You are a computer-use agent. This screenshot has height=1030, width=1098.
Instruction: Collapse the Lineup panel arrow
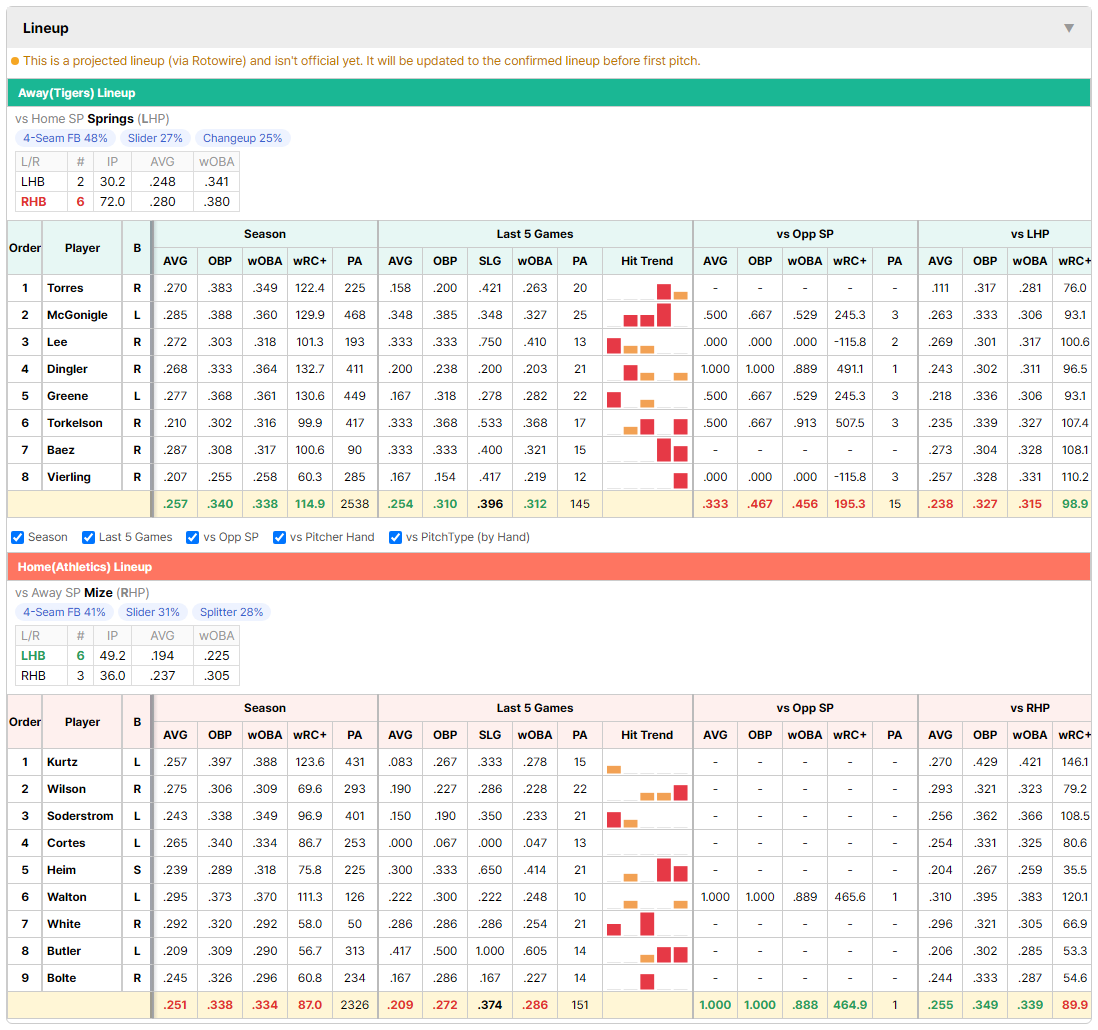coord(1069,28)
